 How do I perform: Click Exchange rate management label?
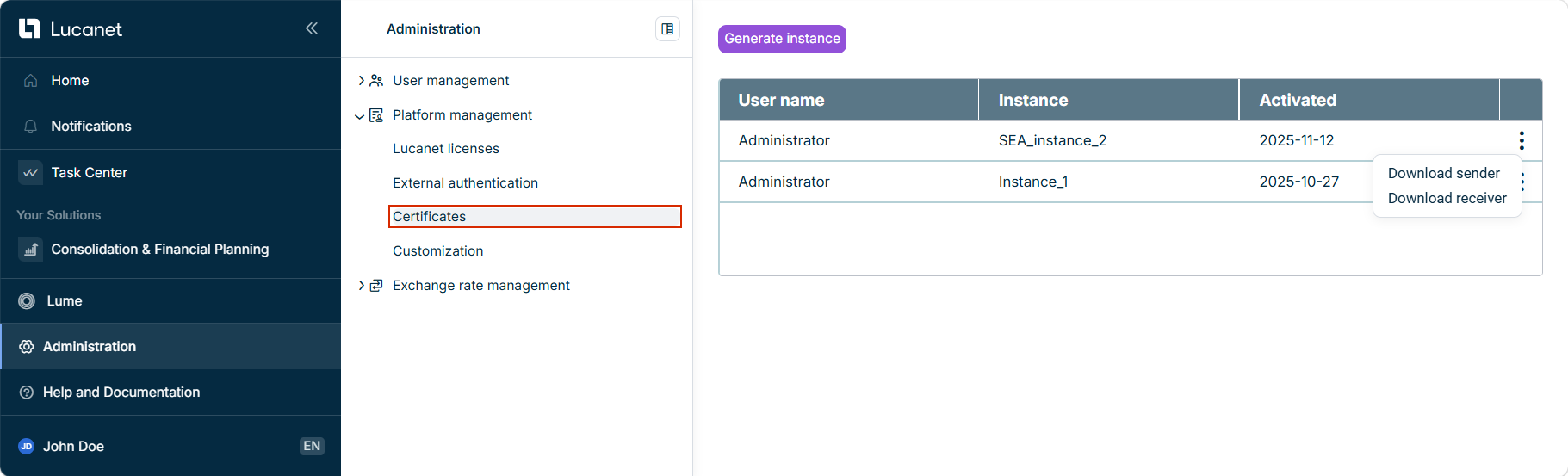(481, 285)
